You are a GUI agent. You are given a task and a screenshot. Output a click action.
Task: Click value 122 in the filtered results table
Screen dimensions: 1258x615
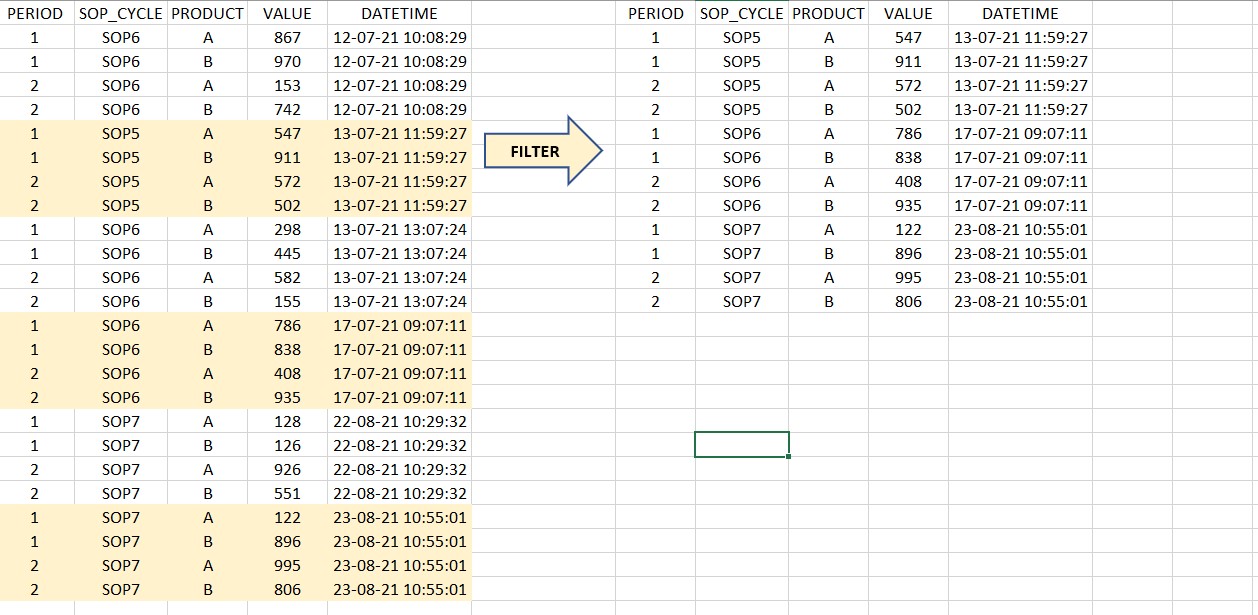[908, 229]
